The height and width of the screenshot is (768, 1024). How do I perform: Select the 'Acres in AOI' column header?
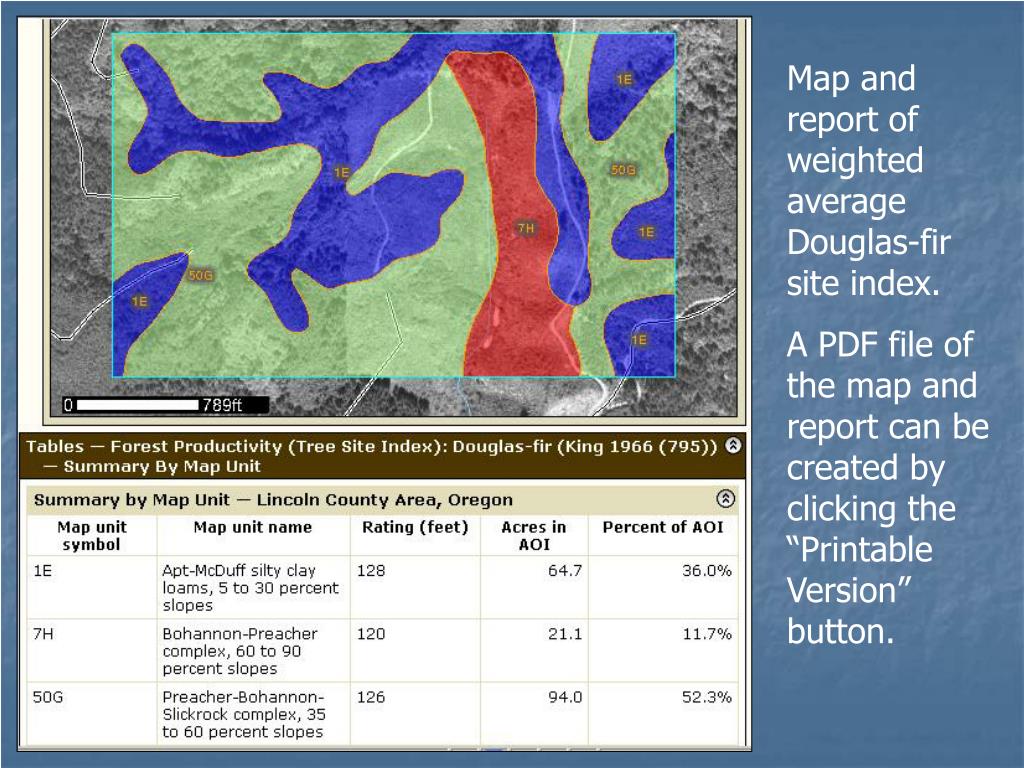(x=534, y=536)
